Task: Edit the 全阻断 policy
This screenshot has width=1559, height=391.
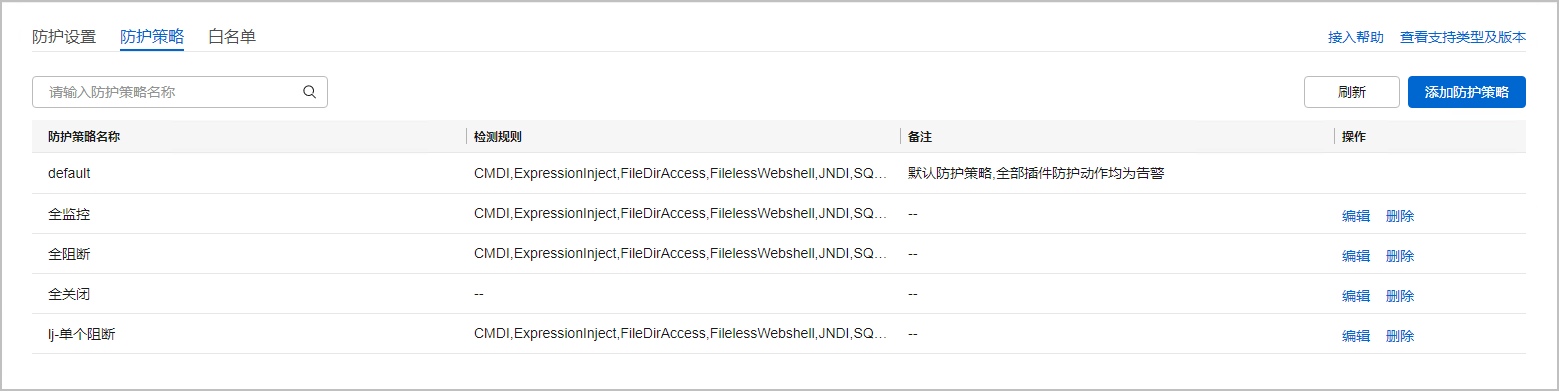Action: pos(1356,256)
